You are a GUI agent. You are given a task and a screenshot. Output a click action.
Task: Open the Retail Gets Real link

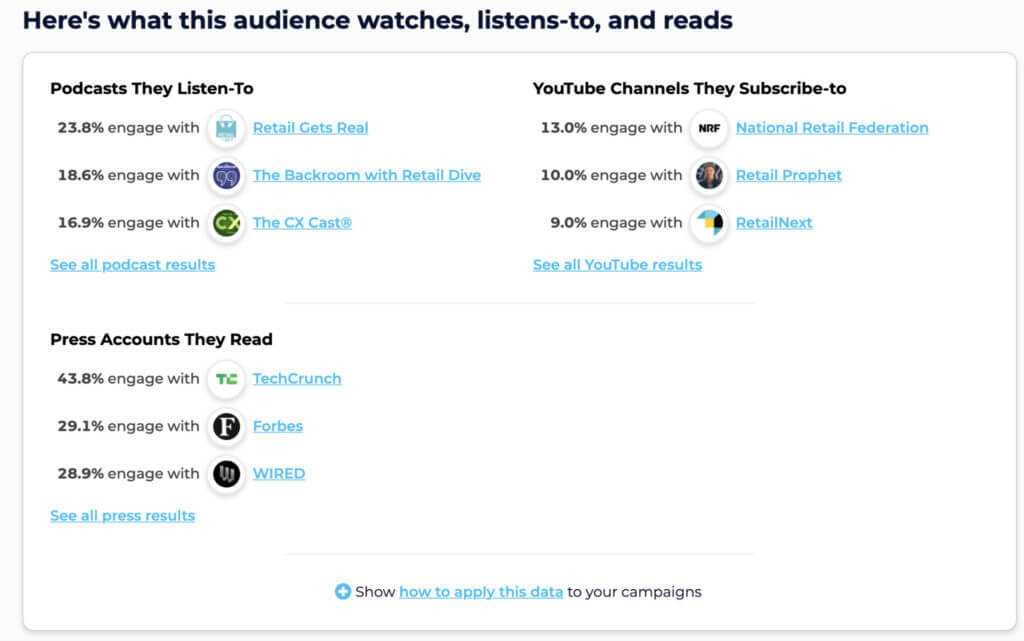(310, 128)
